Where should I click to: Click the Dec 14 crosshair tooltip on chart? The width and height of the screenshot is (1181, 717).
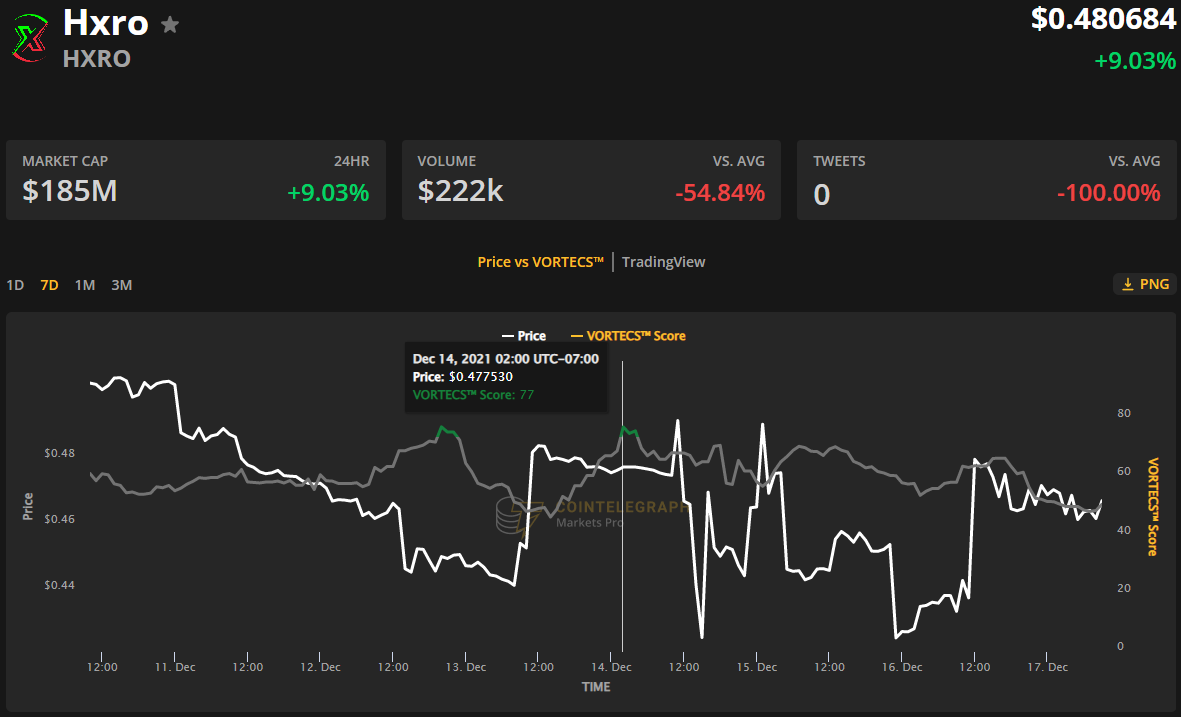(506, 376)
